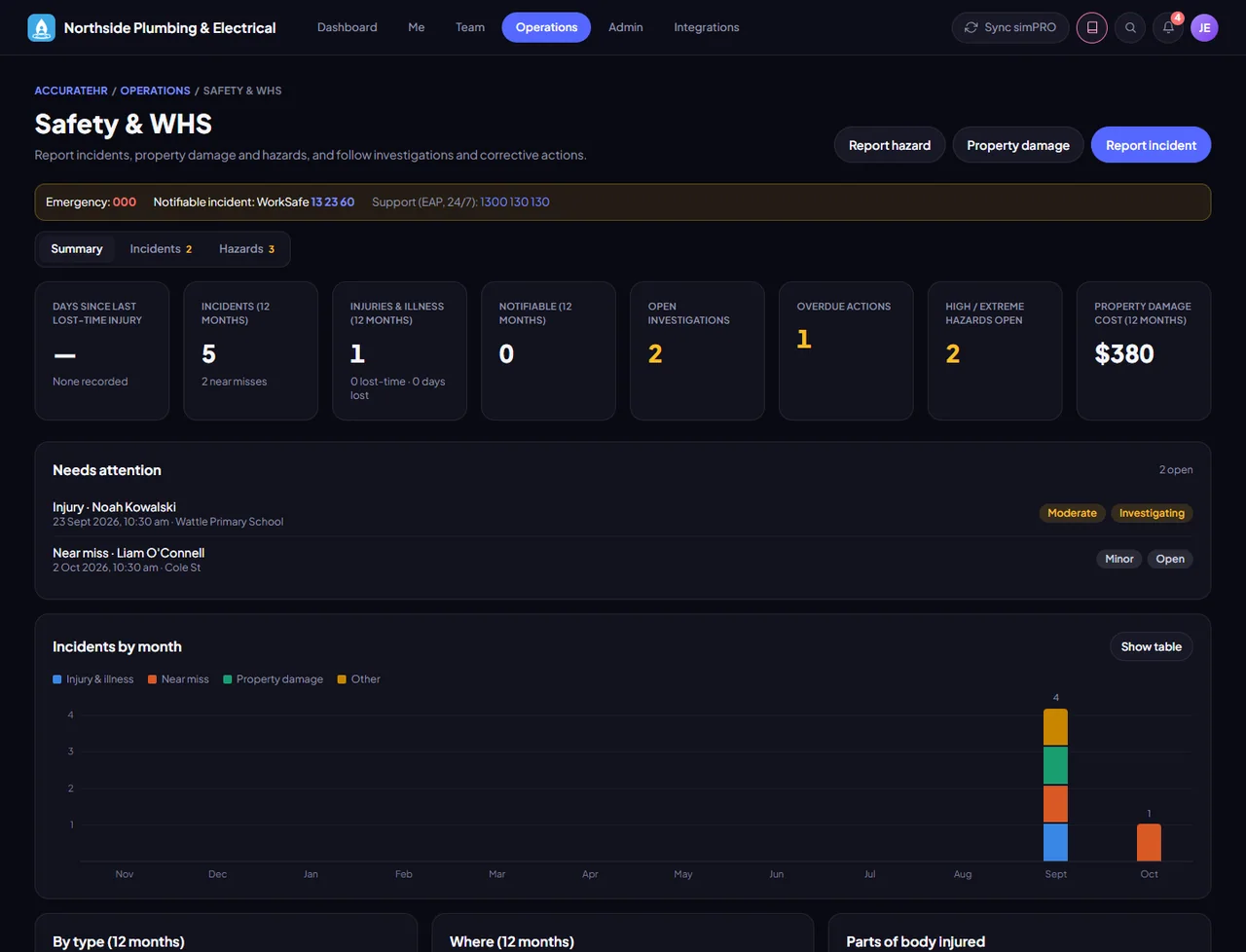Viewport: 1246px width, 952px height.
Task: Click the sync arrows icon beside Sync simPRO
Action: pyautogui.click(x=971, y=27)
